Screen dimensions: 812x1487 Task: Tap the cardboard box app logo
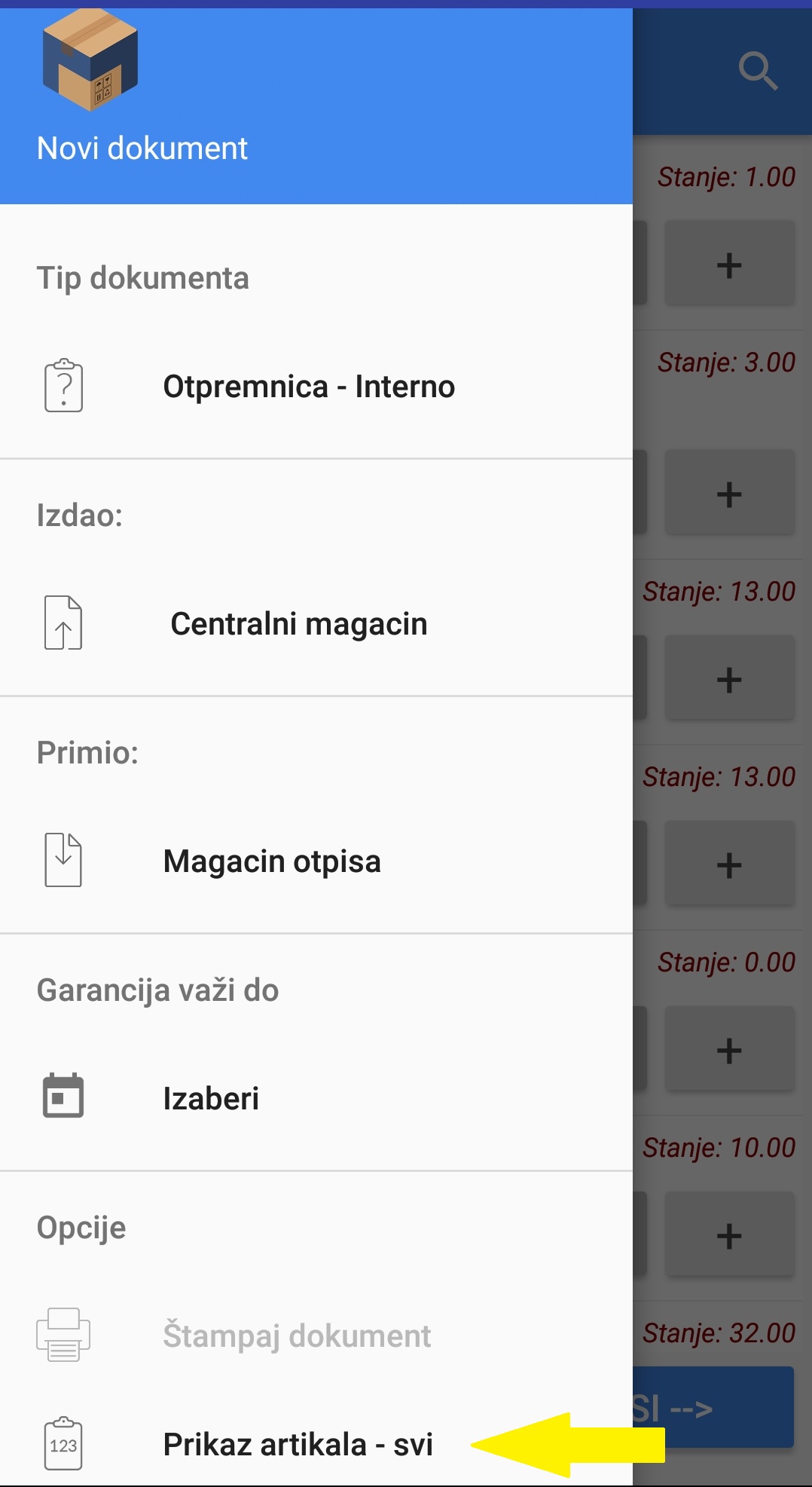tap(90, 60)
